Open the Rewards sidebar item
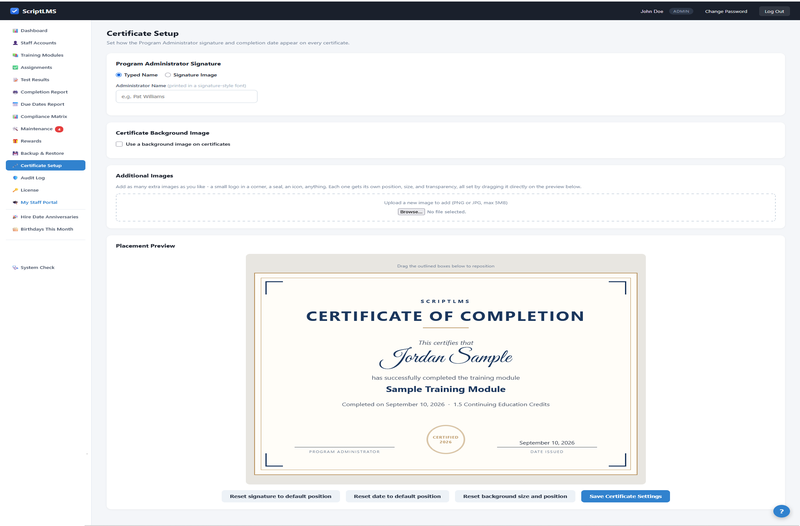Viewport: 800px width, 526px height. pos(45,141)
